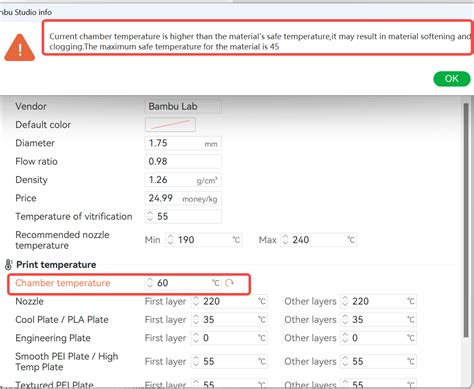
Task: Reset Chamber temperature with the orange revert icon
Action: point(229,283)
